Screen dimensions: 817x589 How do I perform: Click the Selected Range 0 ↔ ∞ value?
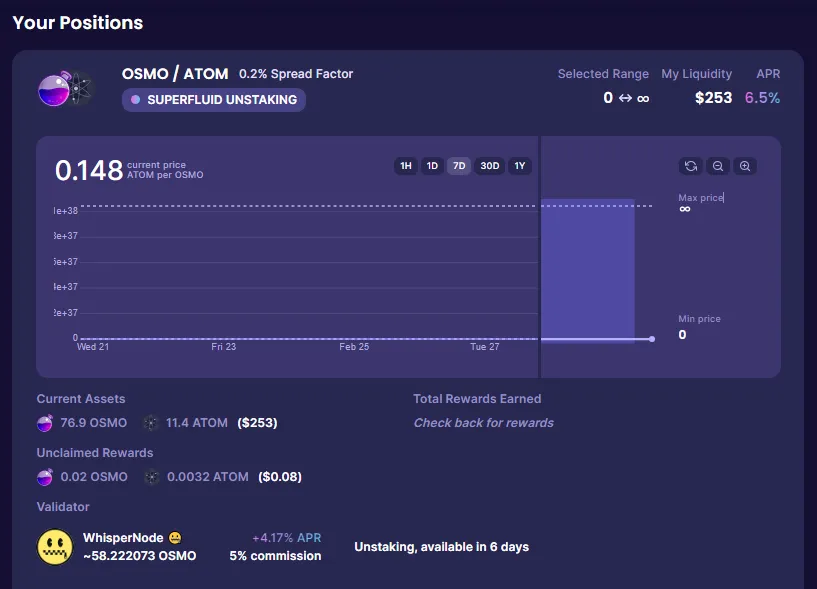click(626, 98)
